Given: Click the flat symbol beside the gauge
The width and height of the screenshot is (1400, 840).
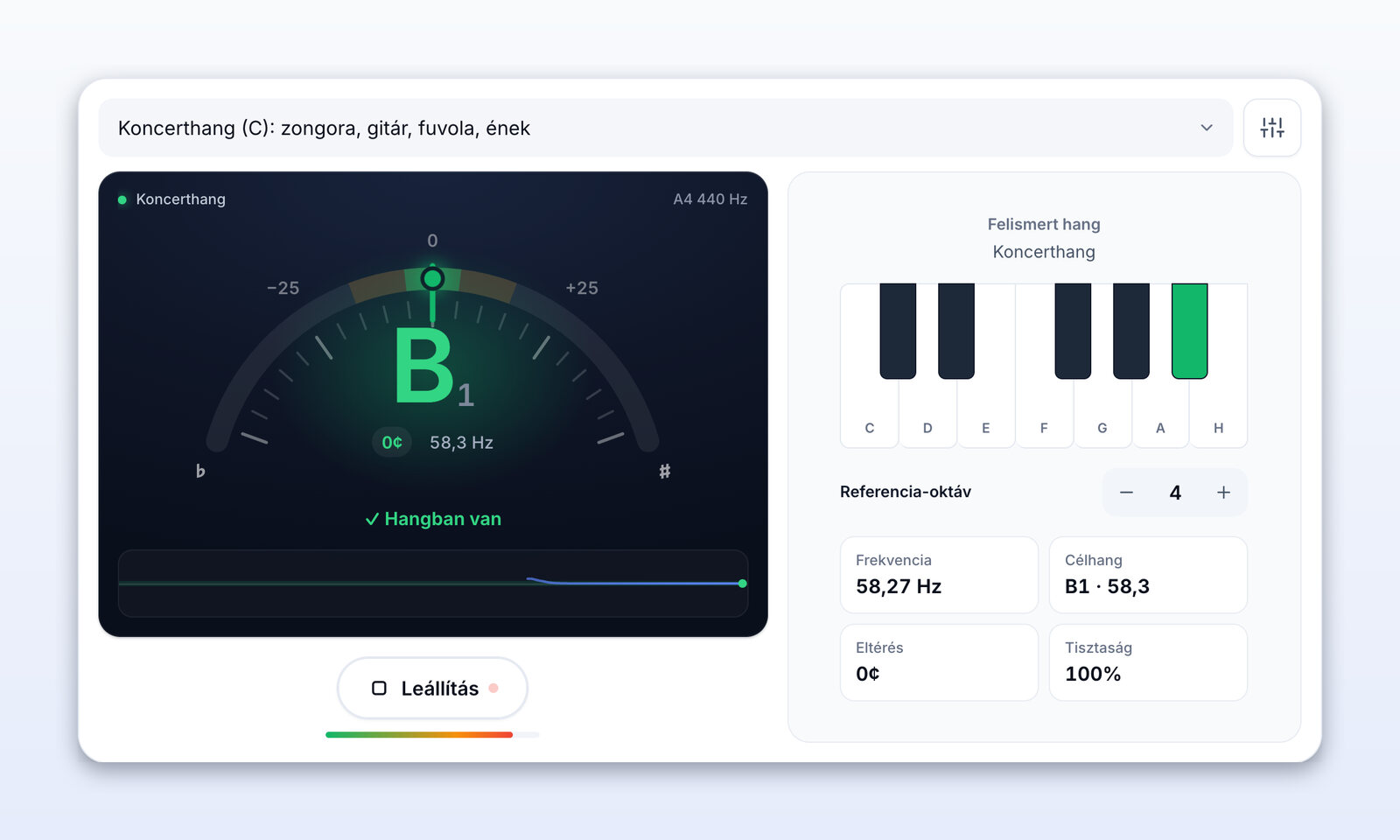Looking at the screenshot, I should pos(200,471).
